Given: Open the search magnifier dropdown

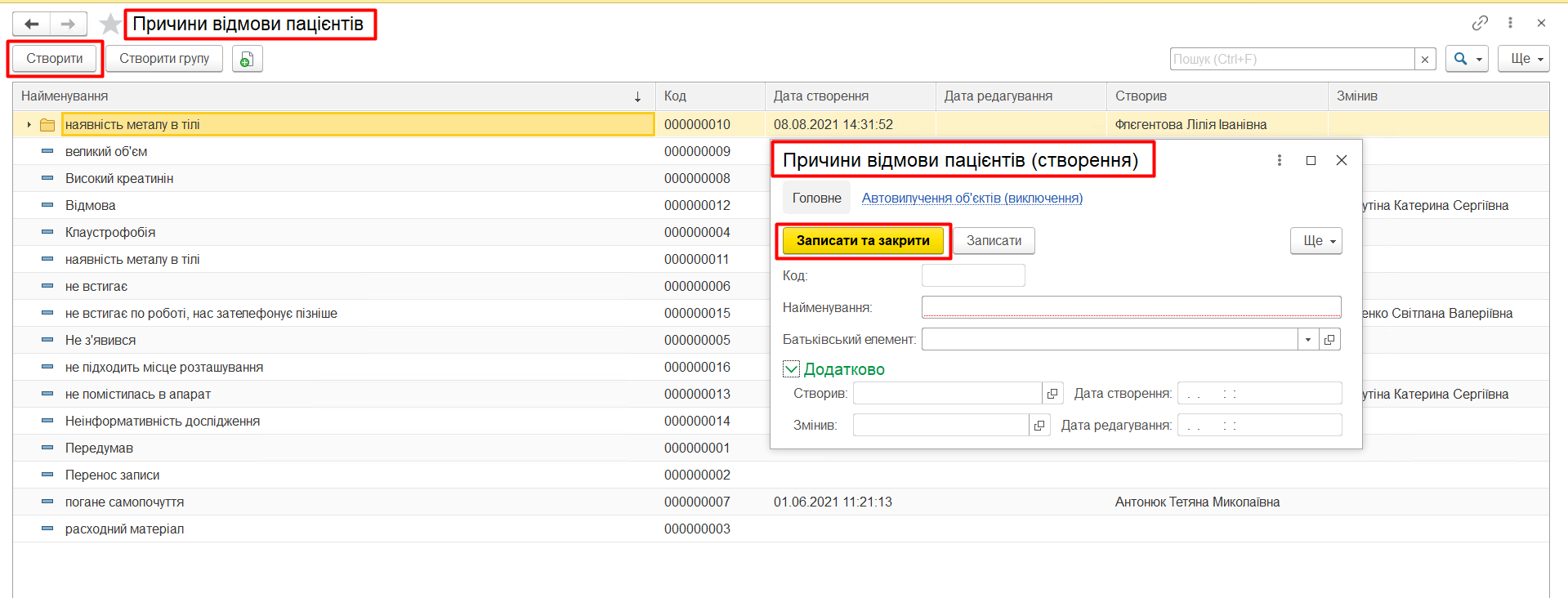Looking at the screenshot, I should pyautogui.click(x=1466, y=59).
